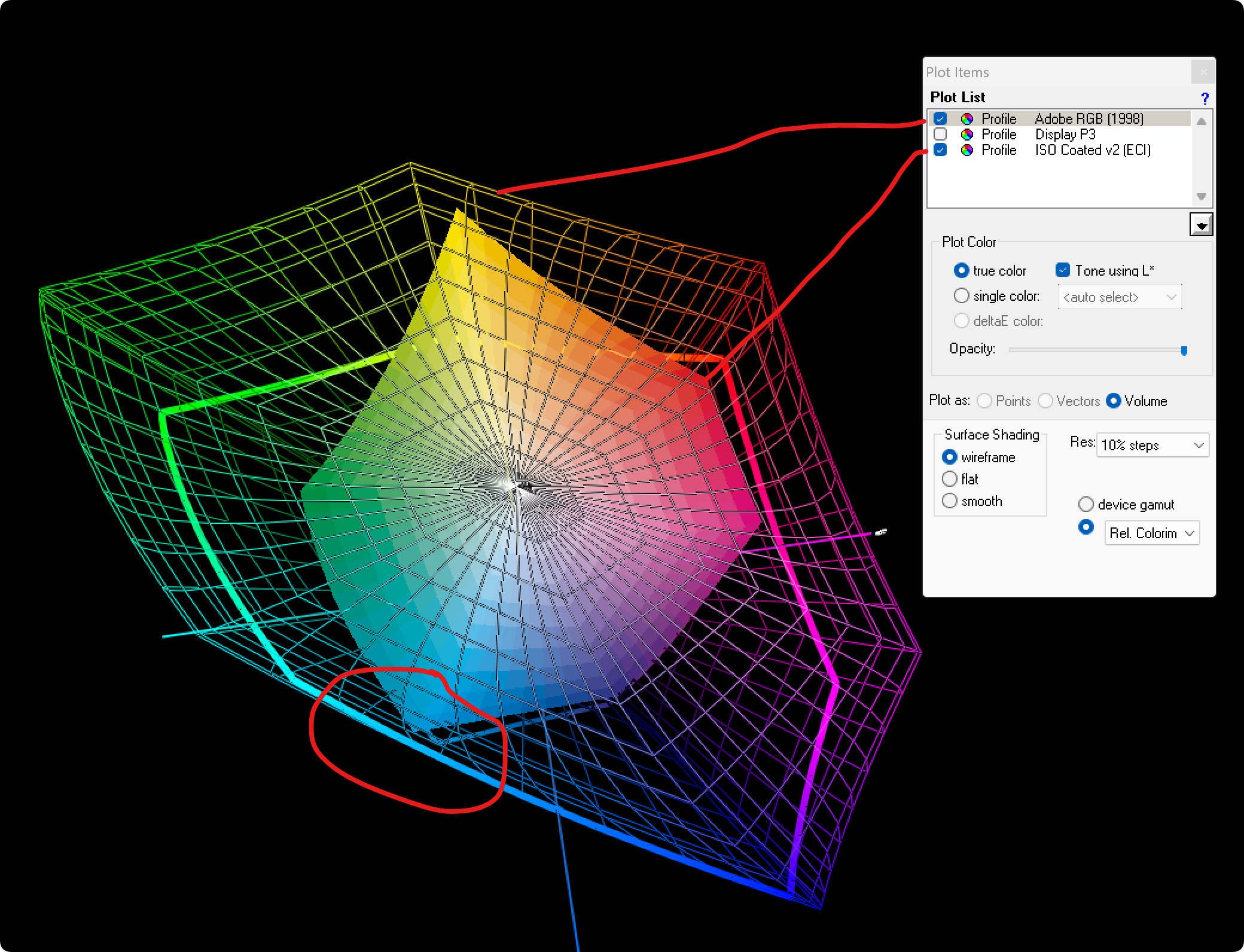The width and height of the screenshot is (1244, 952).
Task: Click the plot list scroll up arrow
Action: click(1201, 121)
